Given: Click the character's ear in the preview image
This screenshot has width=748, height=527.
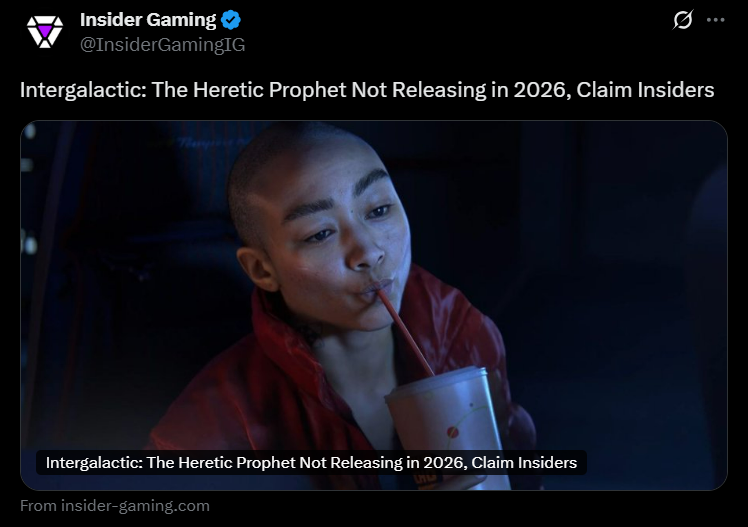Looking at the screenshot, I should coord(258,268).
